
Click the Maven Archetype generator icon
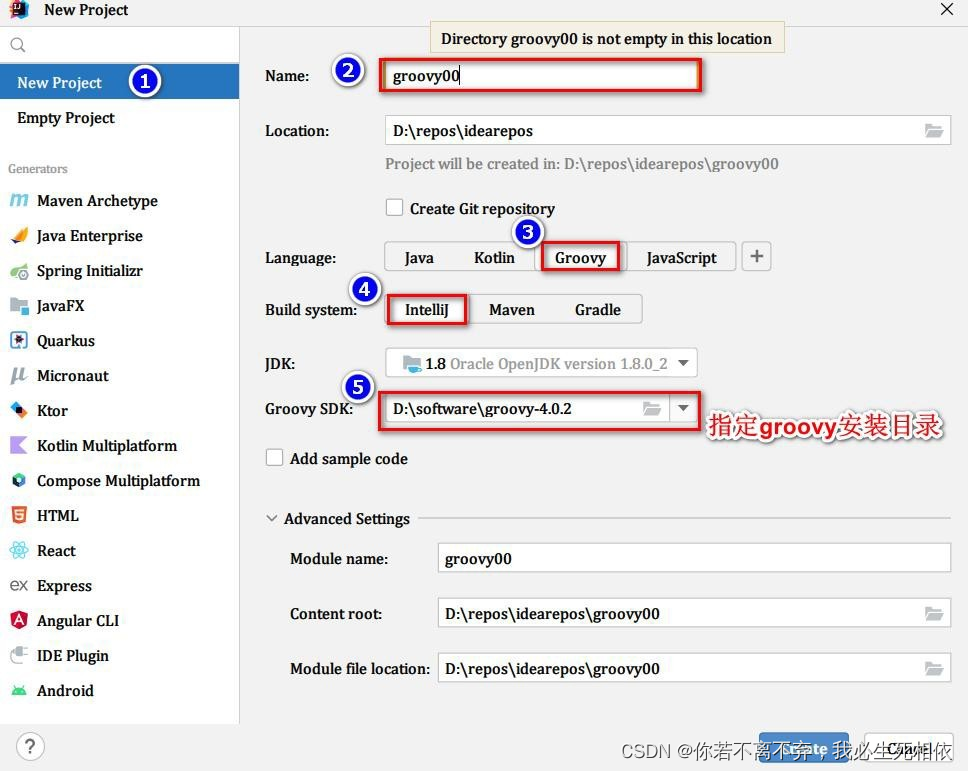point(19,200)
